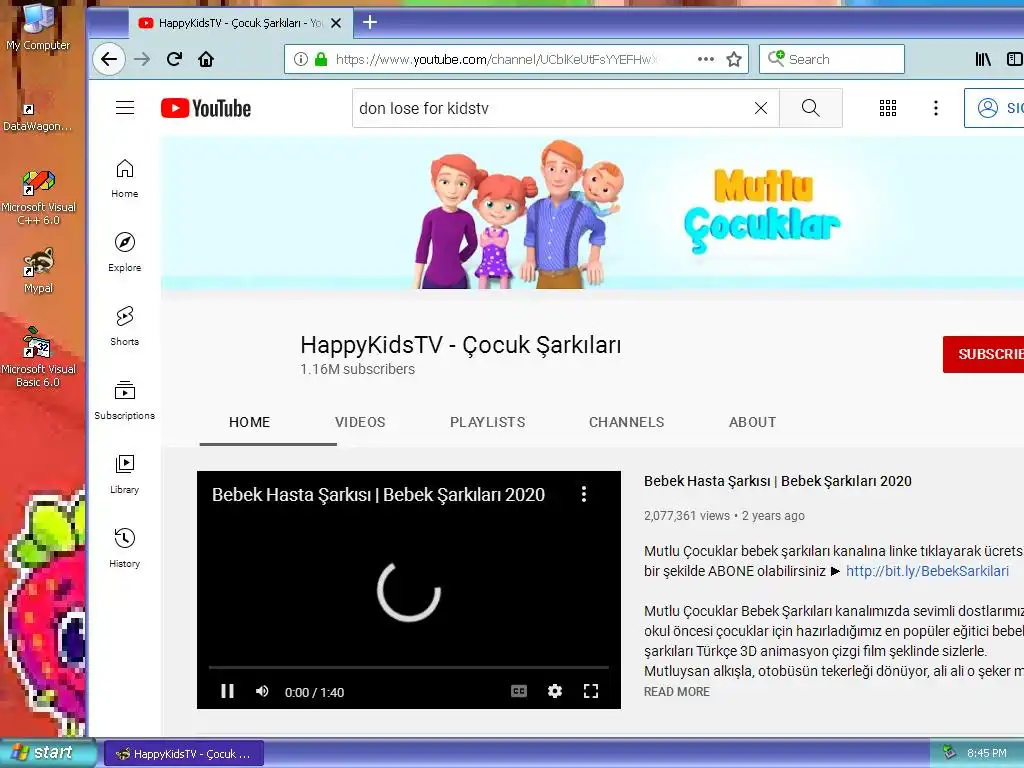The image size is (1024, 768).
Task: Go to Home in YouTube sidebar
Action: click(x=125, y=178)
